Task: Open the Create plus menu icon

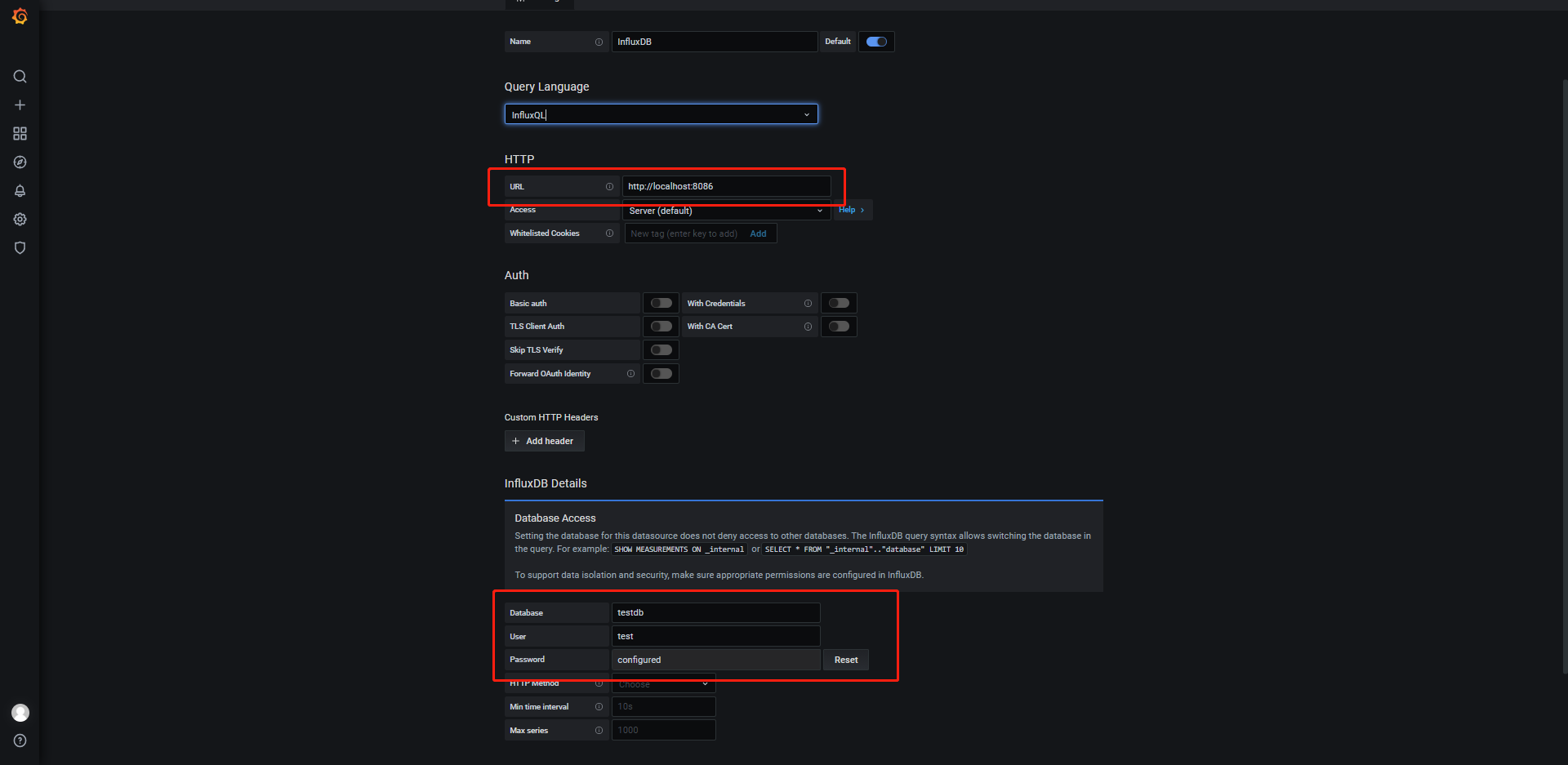Action: 20,105
